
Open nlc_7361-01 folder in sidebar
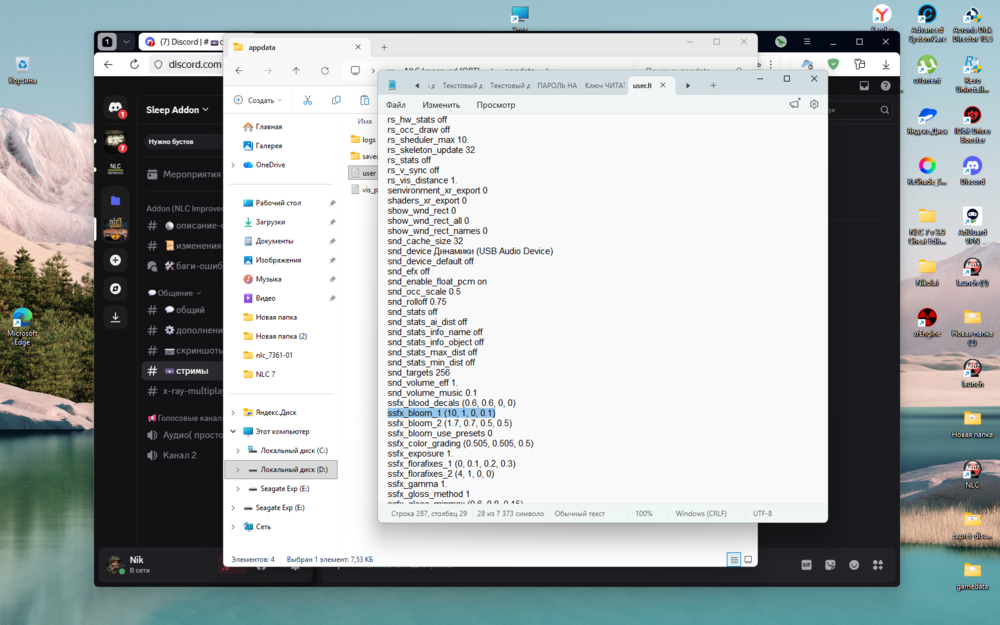(274, 355)
